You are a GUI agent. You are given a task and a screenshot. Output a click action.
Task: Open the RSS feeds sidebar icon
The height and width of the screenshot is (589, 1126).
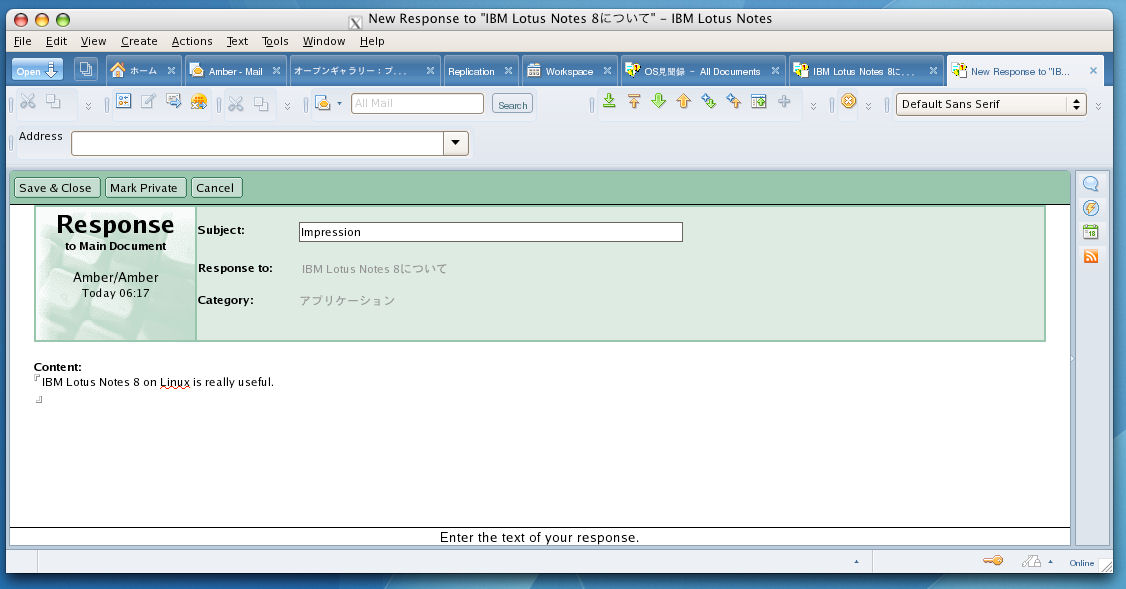(x=1091, y=256)
